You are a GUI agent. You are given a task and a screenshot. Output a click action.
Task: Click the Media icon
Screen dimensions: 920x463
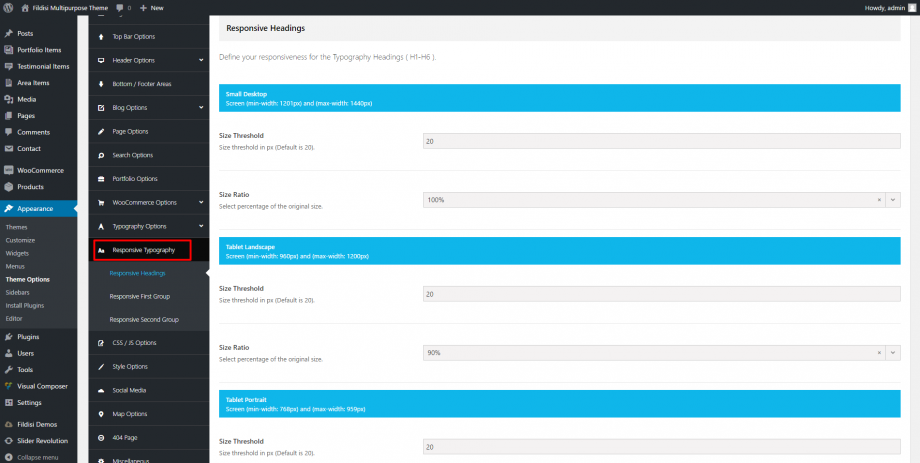click(x=9, y=99)
